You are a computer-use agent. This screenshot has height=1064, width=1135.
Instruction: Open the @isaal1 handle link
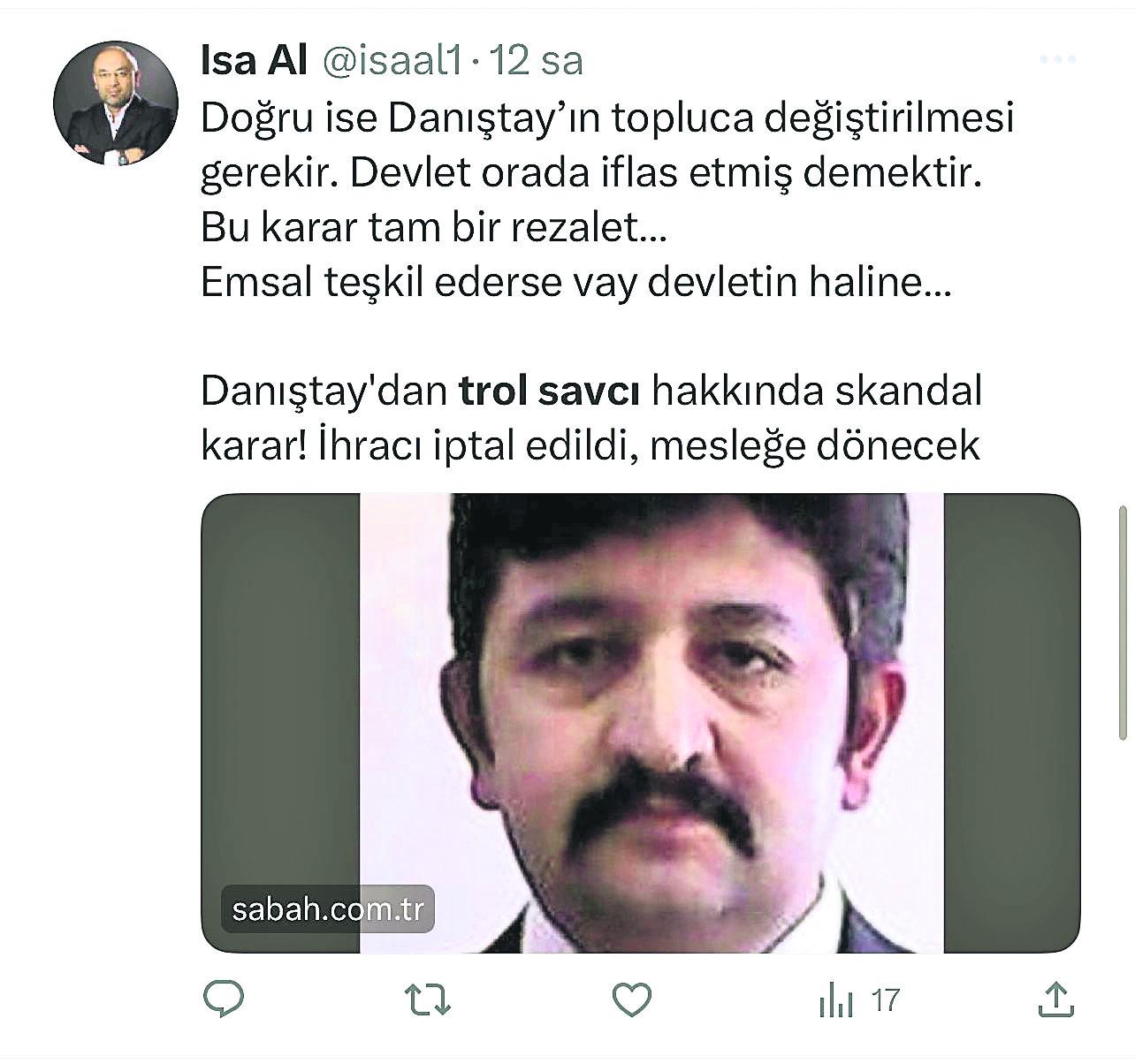point(391,61)
